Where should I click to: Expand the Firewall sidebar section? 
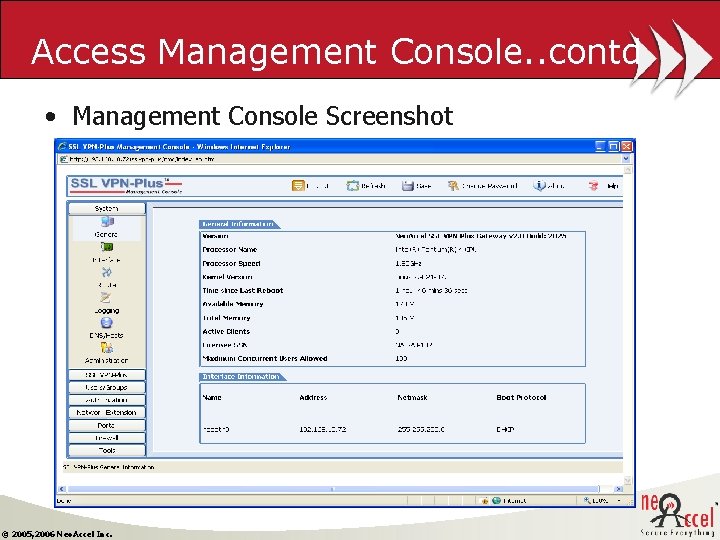click(107, 438)
